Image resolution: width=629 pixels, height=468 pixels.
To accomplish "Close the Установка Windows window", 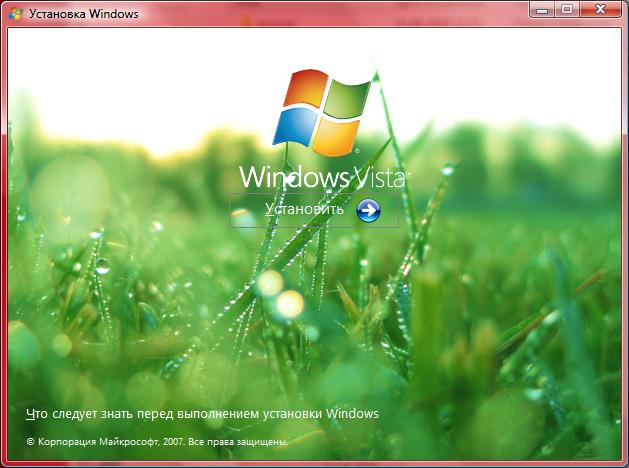I will click(600, 10).
